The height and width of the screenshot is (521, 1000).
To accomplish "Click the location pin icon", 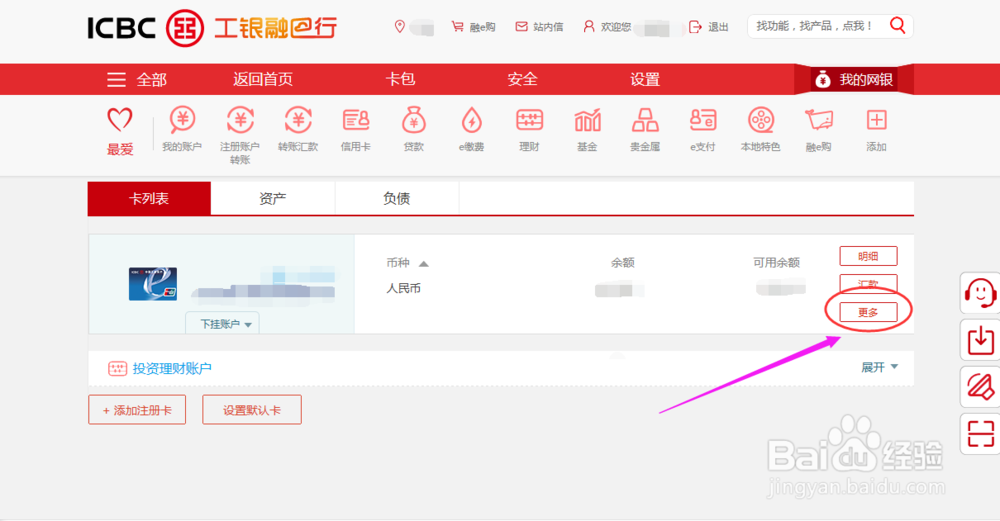I will pos(400,27).
